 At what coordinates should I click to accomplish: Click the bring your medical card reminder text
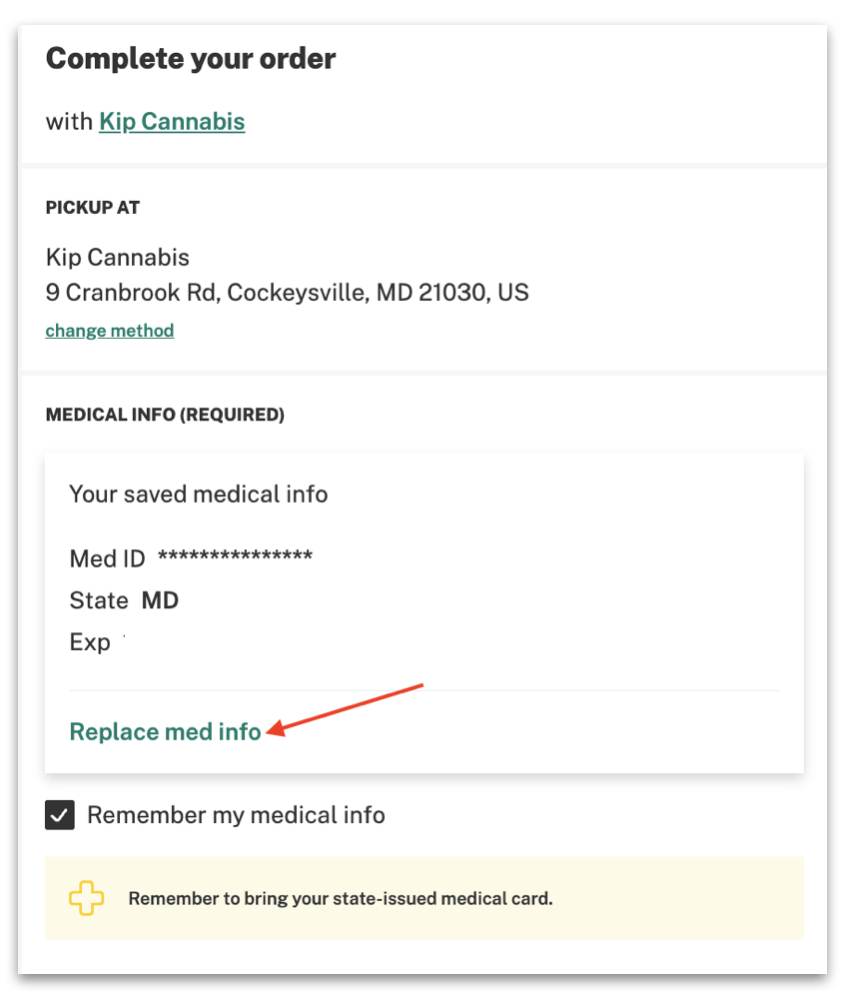pos(341,898)
